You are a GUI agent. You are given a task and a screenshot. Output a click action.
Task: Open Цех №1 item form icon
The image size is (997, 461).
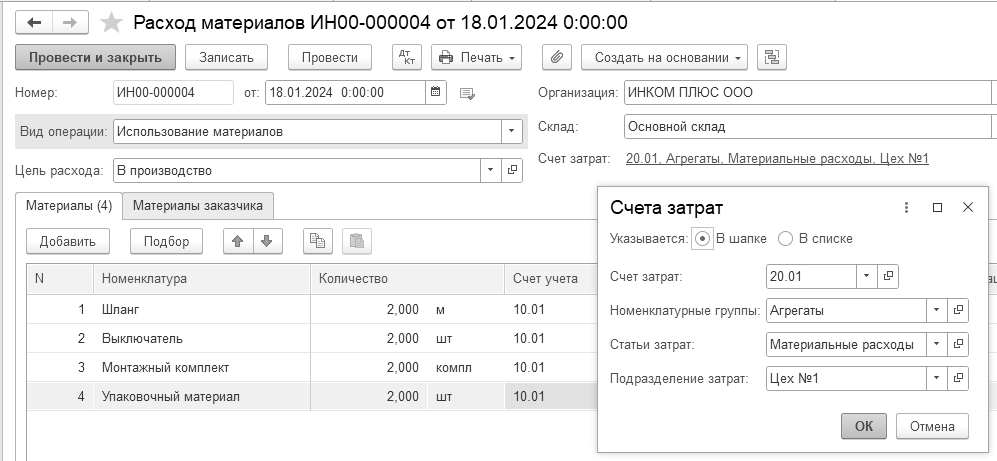[x=958, y=378]
